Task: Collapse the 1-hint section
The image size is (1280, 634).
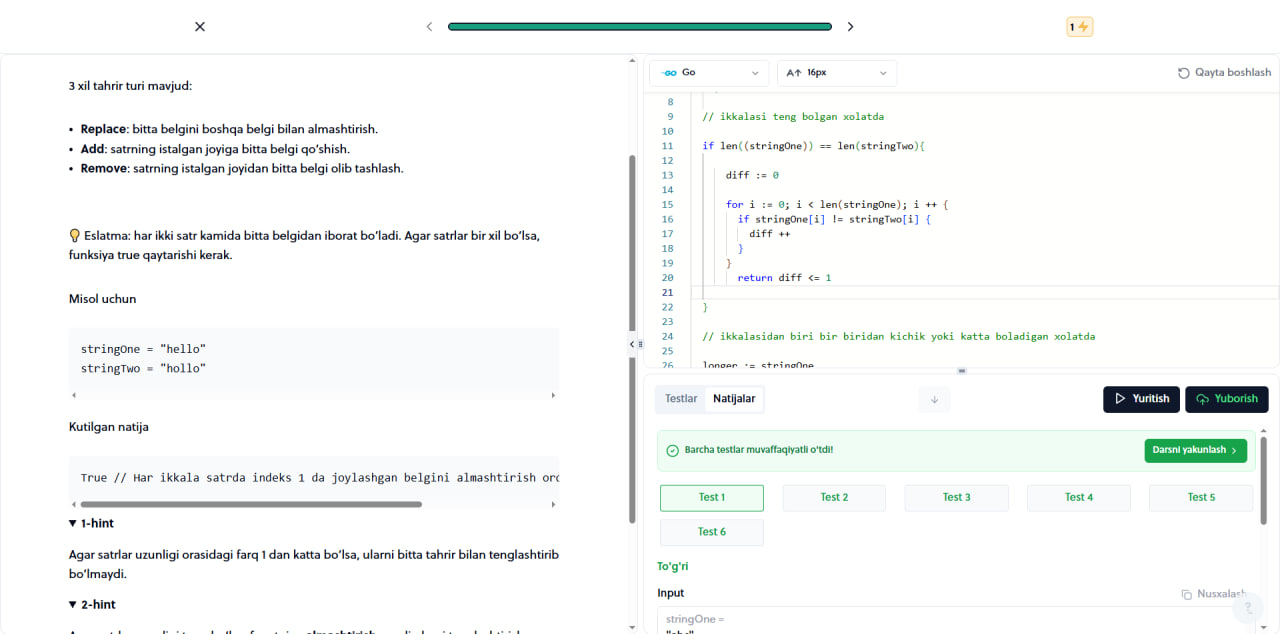Action: click(x=91, y=523)
